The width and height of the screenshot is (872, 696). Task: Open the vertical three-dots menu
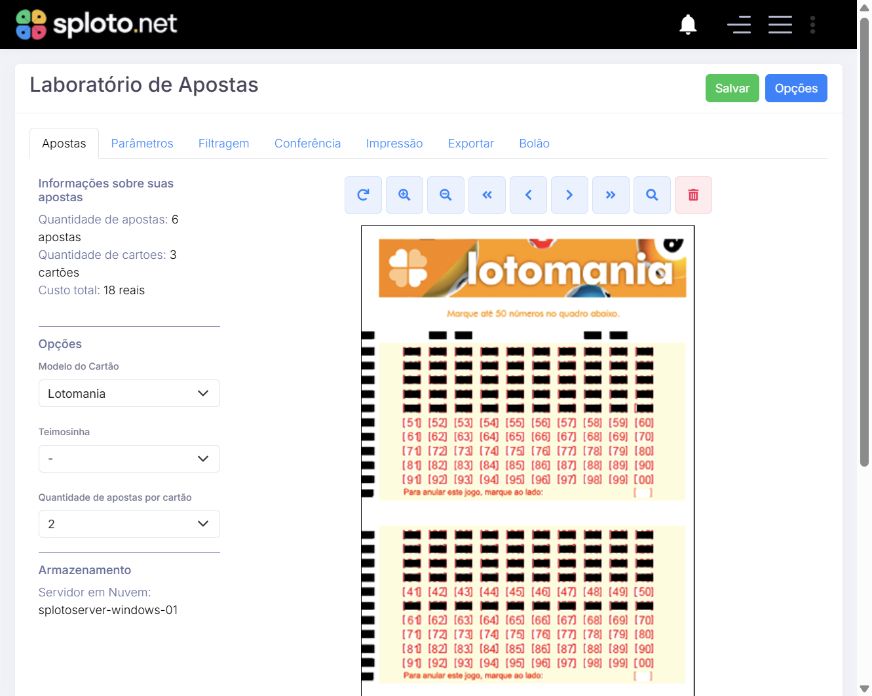tap(812, 24)
